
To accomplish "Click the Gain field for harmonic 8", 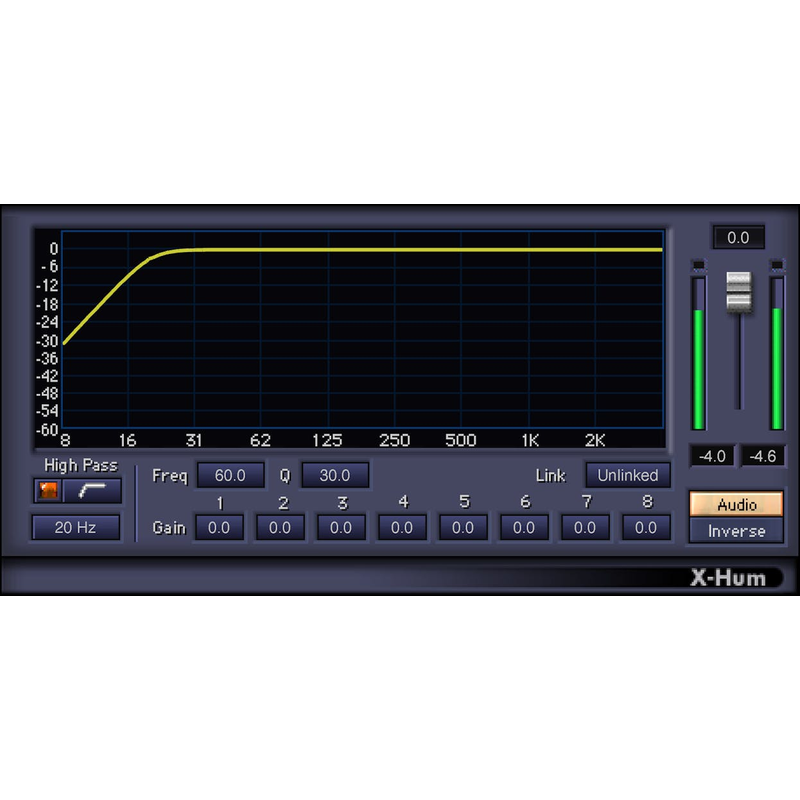I will (x=646, y=528).
